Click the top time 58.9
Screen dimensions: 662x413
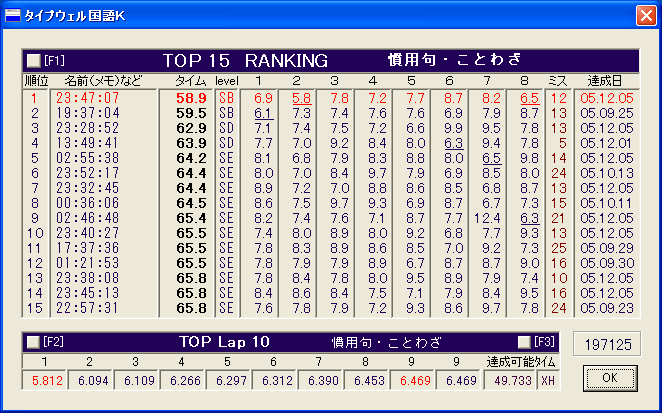coord(191,98)
